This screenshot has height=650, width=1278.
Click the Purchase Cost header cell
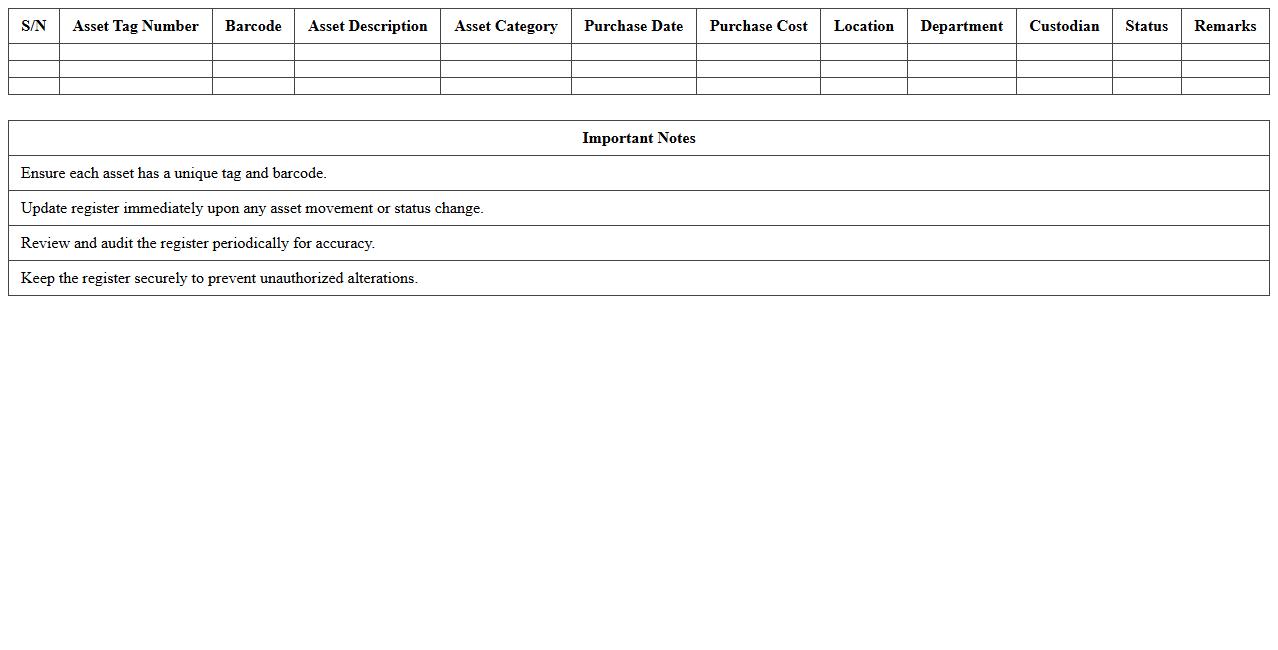(x=758, y=26)
